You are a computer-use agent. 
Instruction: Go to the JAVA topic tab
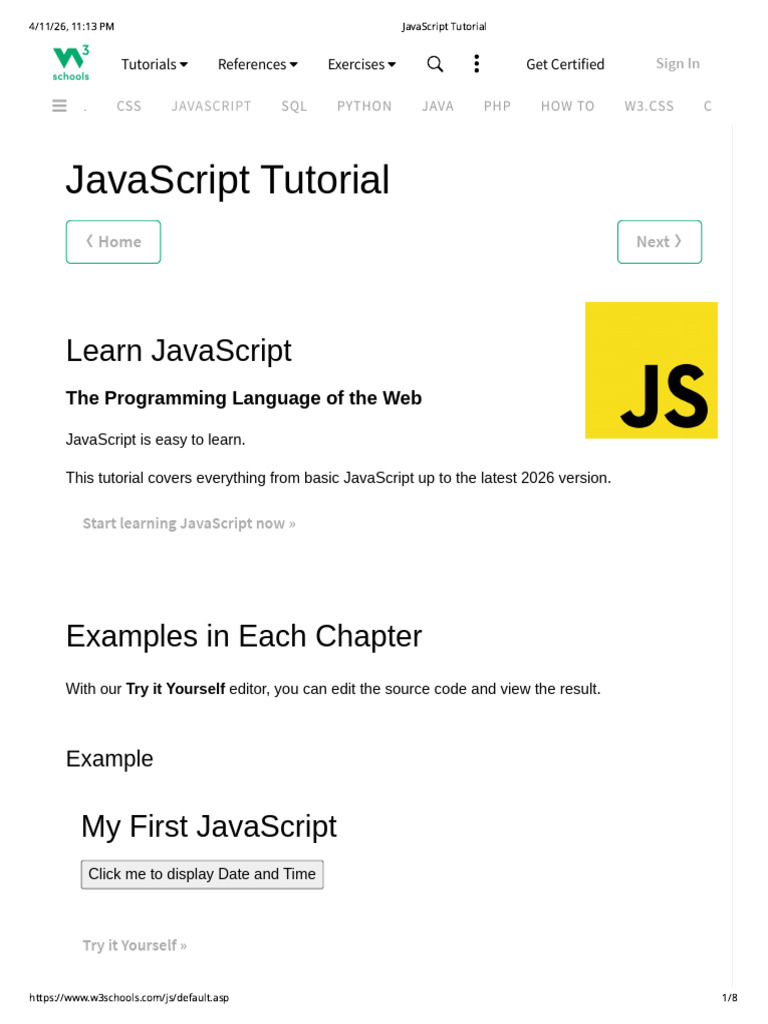[x=438, y=106]
